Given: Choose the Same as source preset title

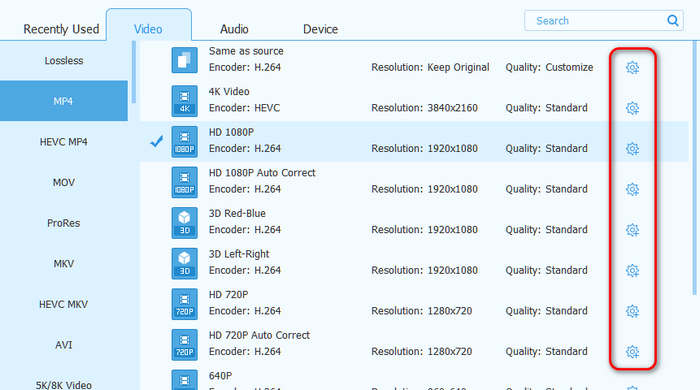Looking at the screenshot, I should coord(246,51).
